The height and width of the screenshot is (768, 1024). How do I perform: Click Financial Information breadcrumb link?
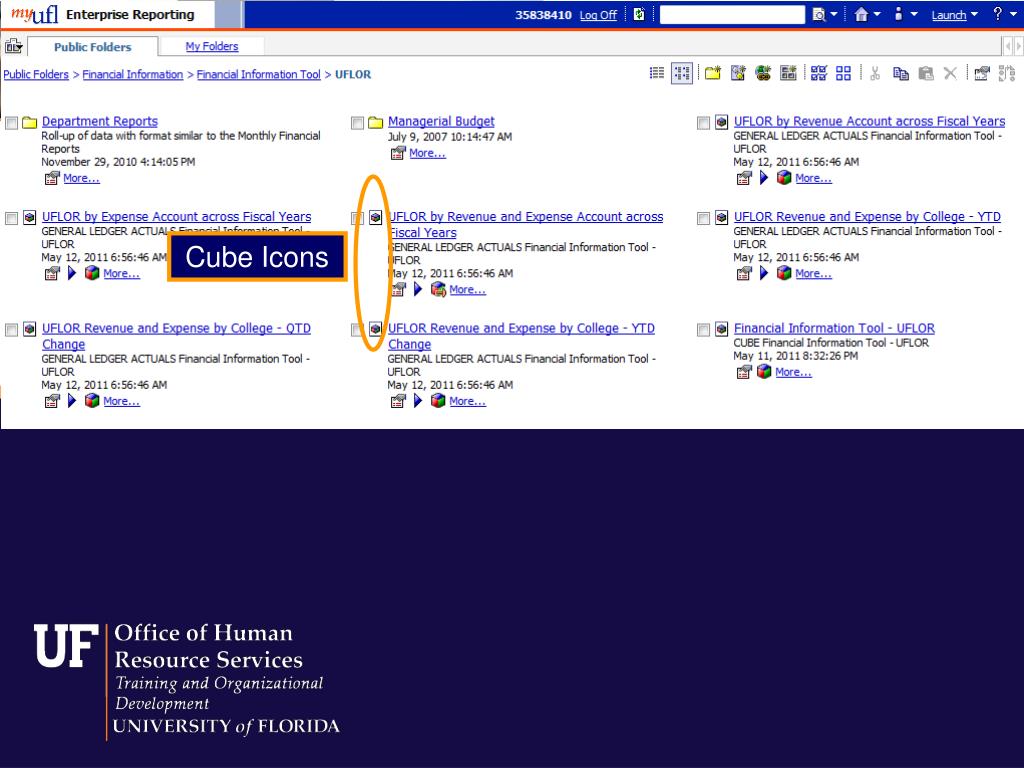(x=133, y=74)
